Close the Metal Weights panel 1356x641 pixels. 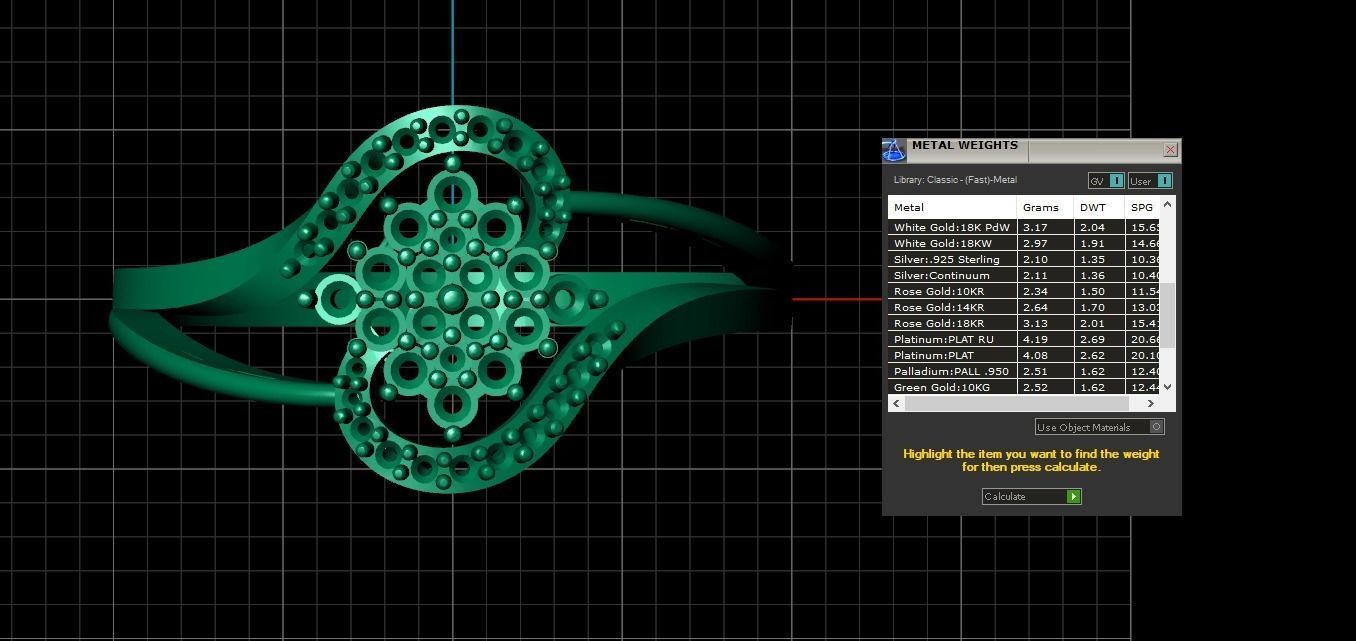pos(1171,150)
